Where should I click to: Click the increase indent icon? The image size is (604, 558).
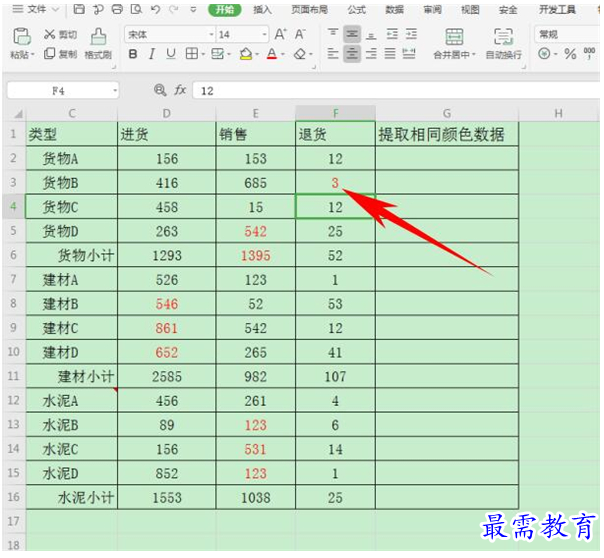pyautogui.click(x=411, y=34)
